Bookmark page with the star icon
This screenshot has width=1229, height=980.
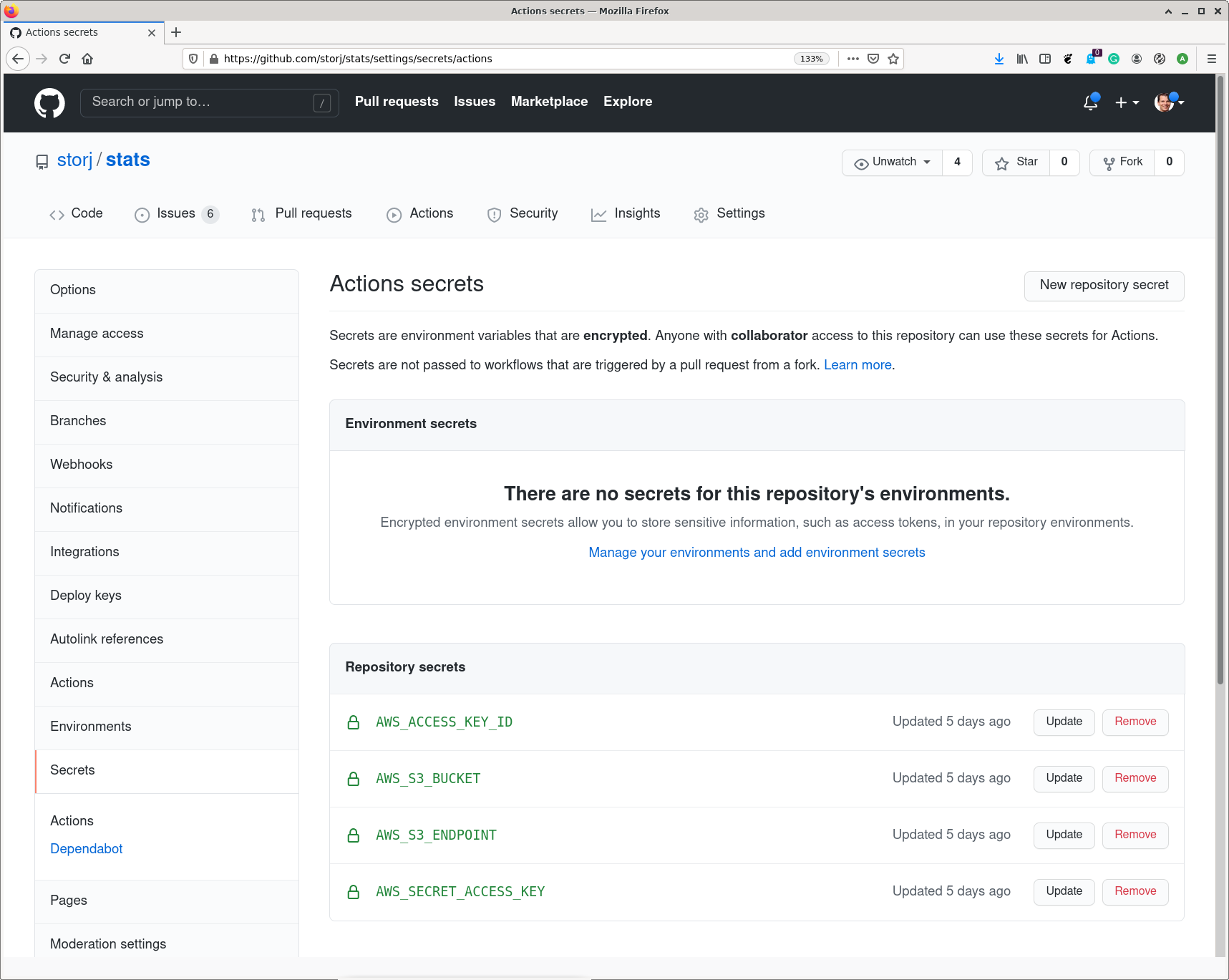click(893, 59)
